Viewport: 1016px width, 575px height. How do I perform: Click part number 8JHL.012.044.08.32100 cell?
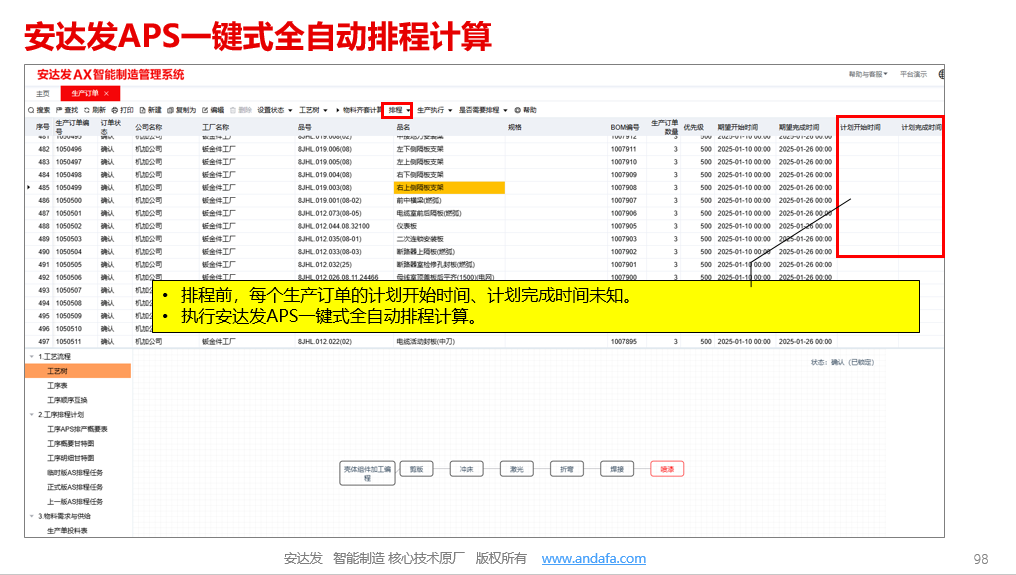point(334,226)
